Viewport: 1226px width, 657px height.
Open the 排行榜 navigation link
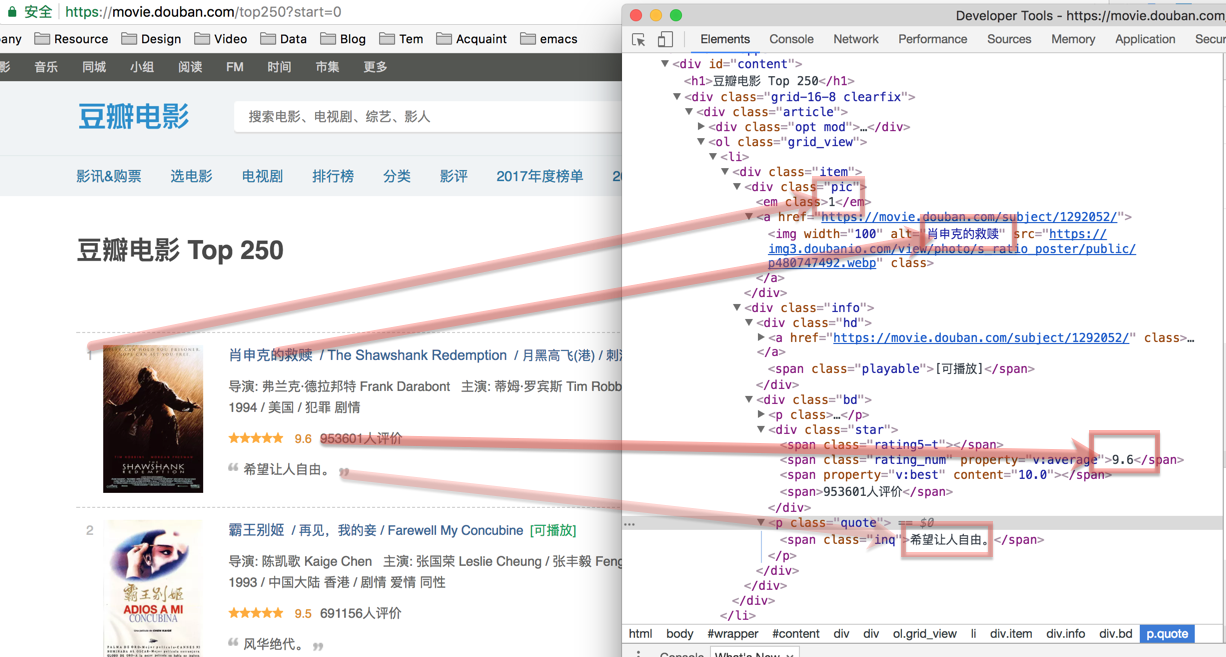tap(333, 176)
